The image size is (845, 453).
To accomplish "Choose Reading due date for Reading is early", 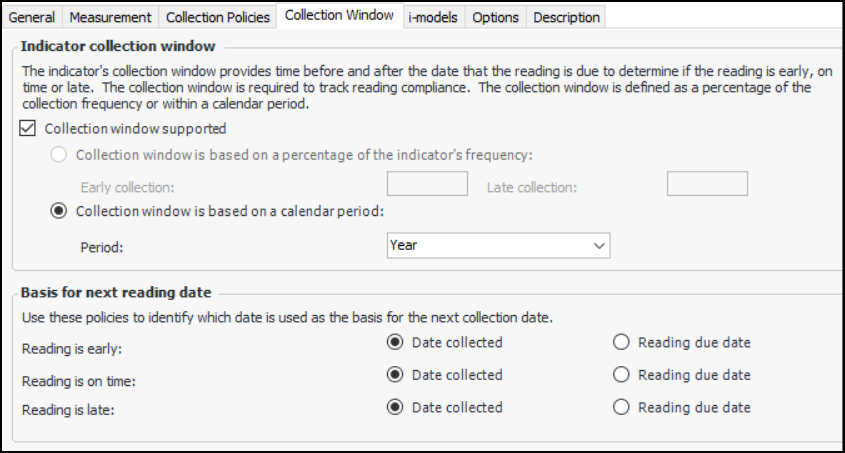I will (x=621, y=343).
